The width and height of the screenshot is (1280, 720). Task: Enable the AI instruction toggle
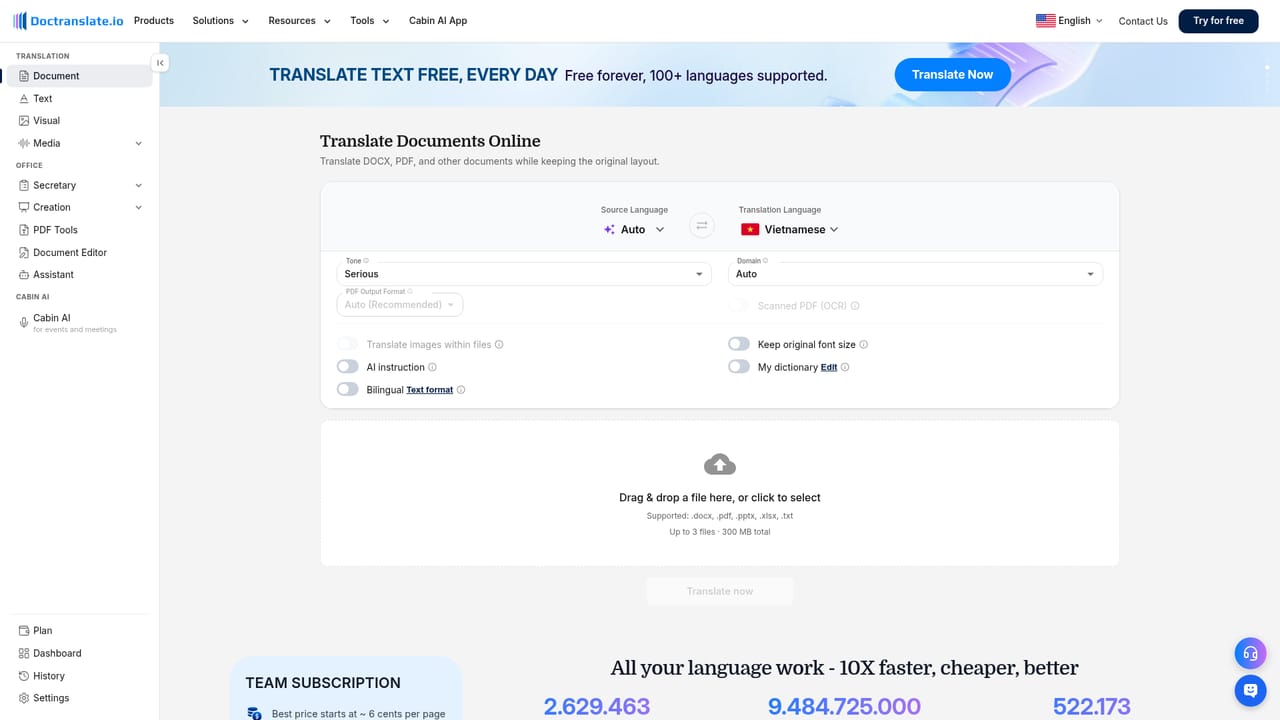pos(347,367)
